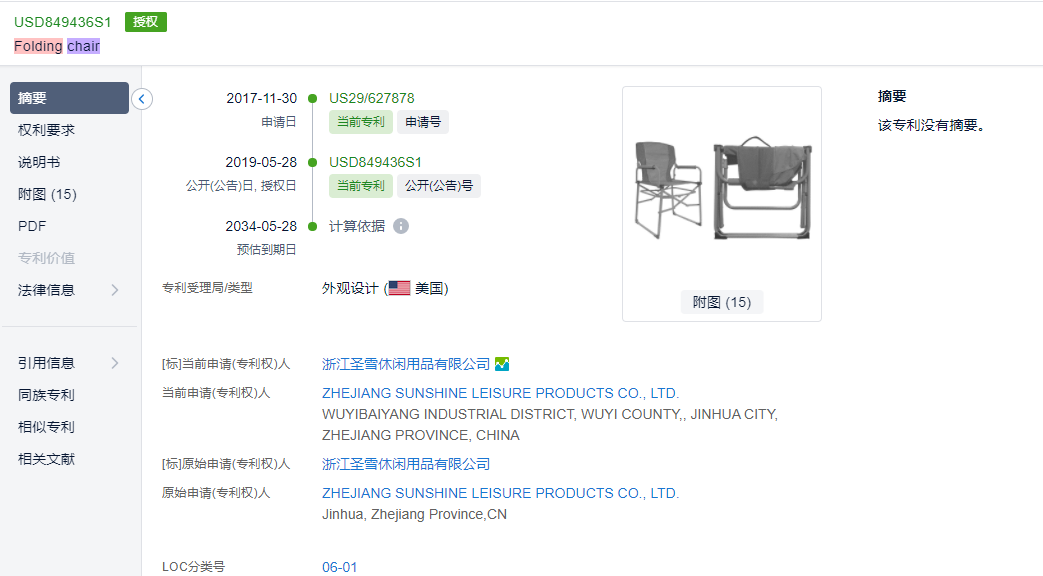
Task: Click the 授权 status badge
Action: (x=146, y=22)
